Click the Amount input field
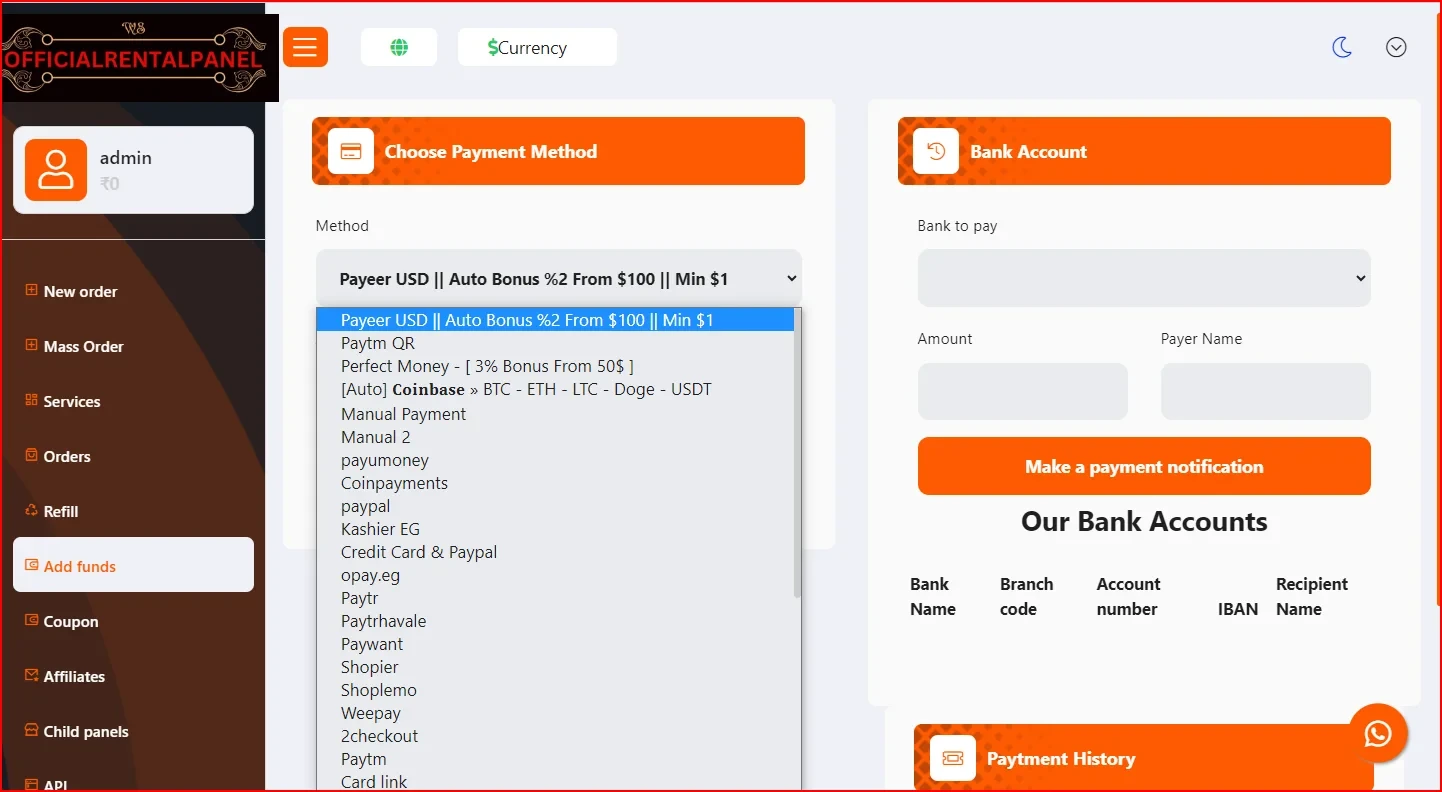Viewport: 1442px width, 792px height. [x=1022, y=391]
